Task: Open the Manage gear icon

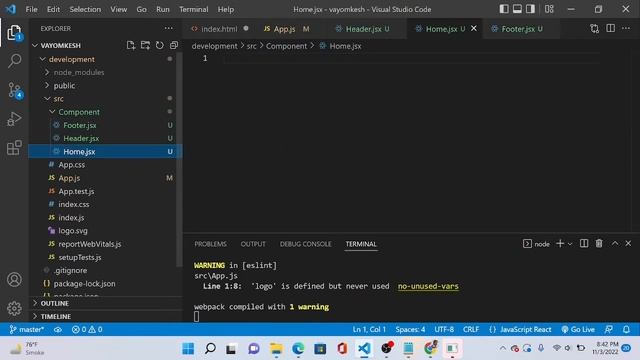Action: click(x=14, y=308)
